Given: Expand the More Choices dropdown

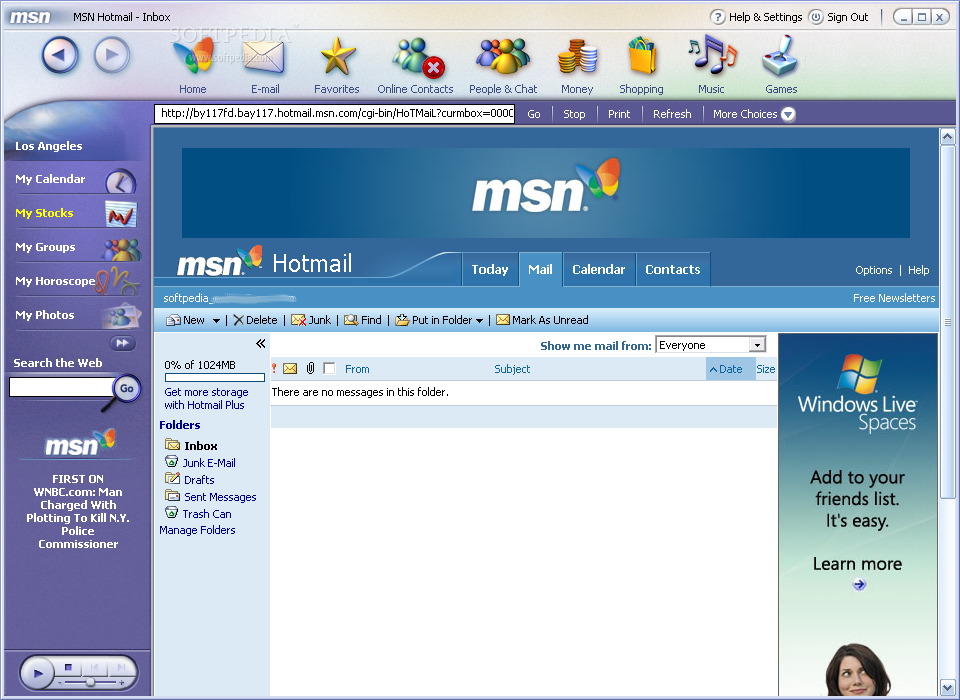Looking at the screenshot, I should (788, 114).
